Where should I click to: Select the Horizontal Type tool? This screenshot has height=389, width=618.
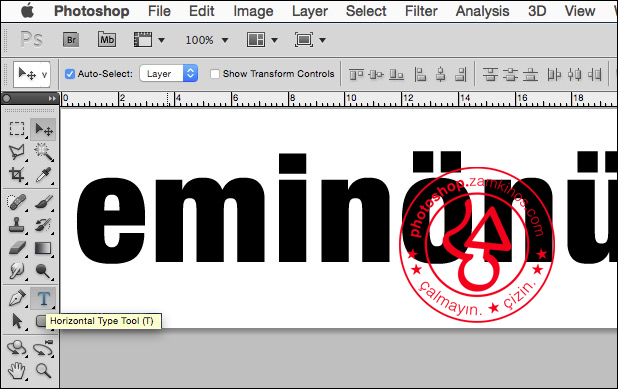tap(43, 298)
